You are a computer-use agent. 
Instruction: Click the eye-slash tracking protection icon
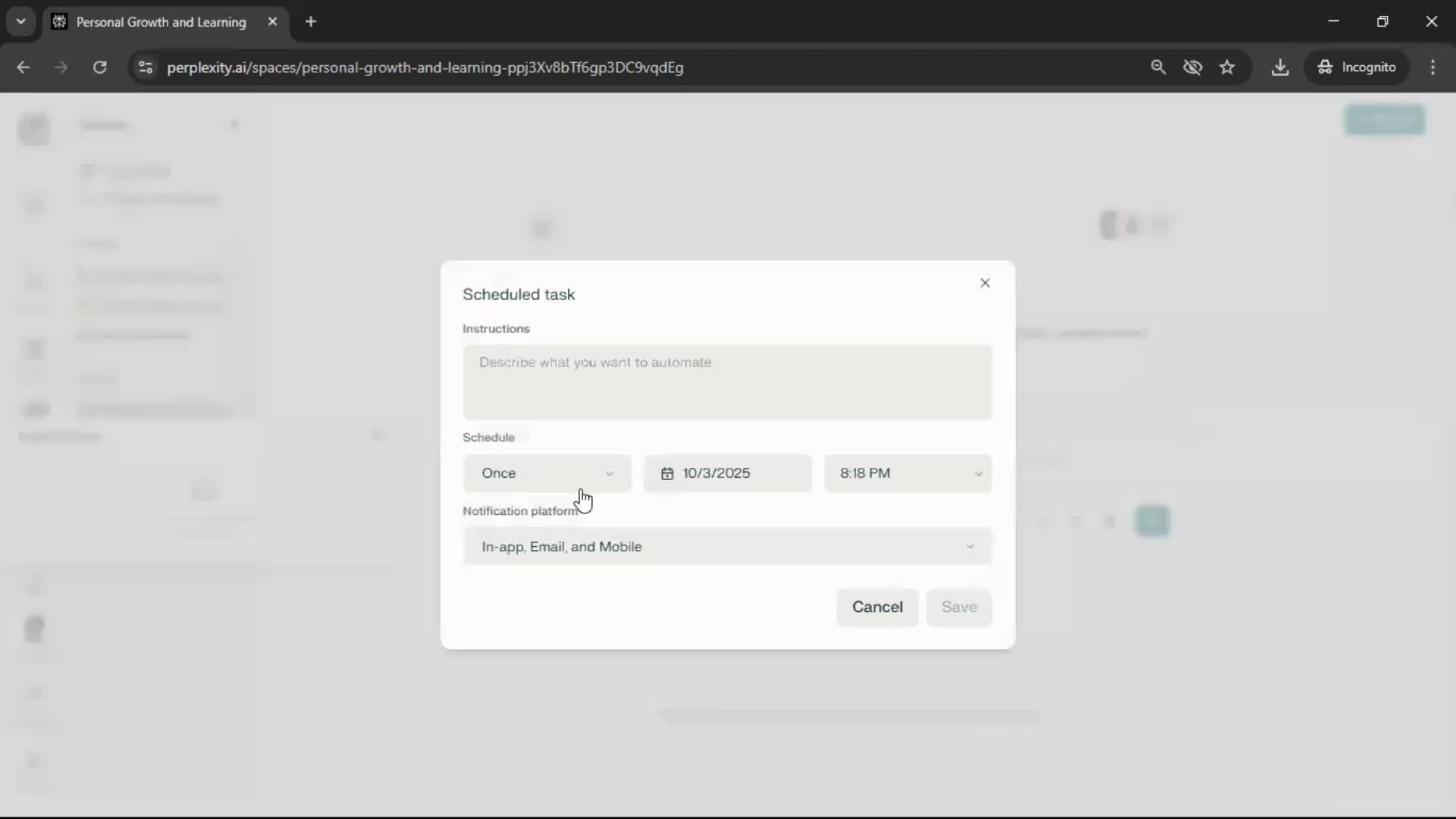tap(1192, 67)
